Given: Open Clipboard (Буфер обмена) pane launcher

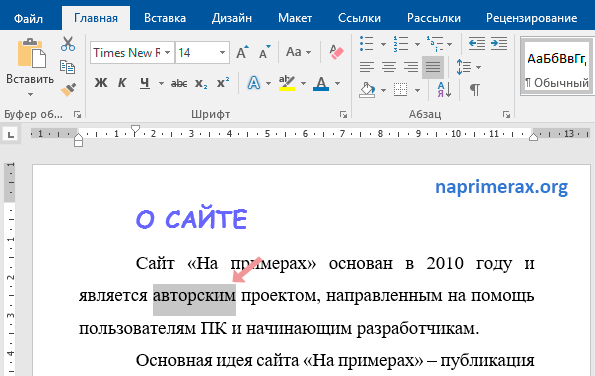Looking at the screenshot, I should coord(77,114).
